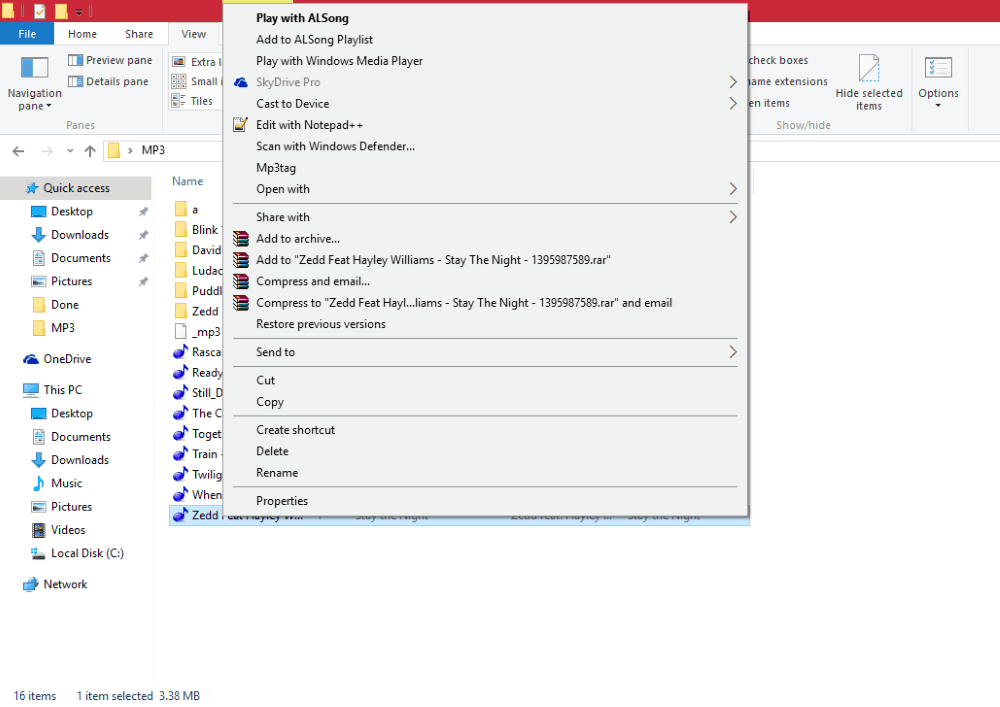Choose Add to ALSong Playlist
This screenshot has height=707, width=1000.
[x=314, y=40]
